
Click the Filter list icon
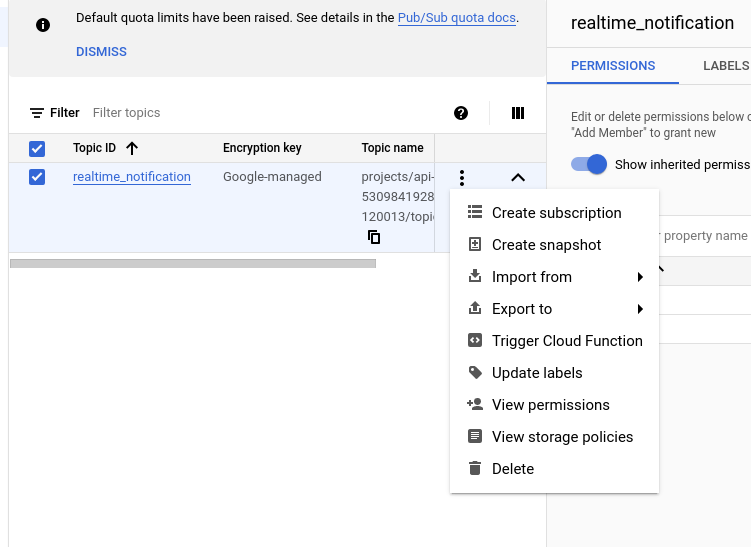point(37,113)
